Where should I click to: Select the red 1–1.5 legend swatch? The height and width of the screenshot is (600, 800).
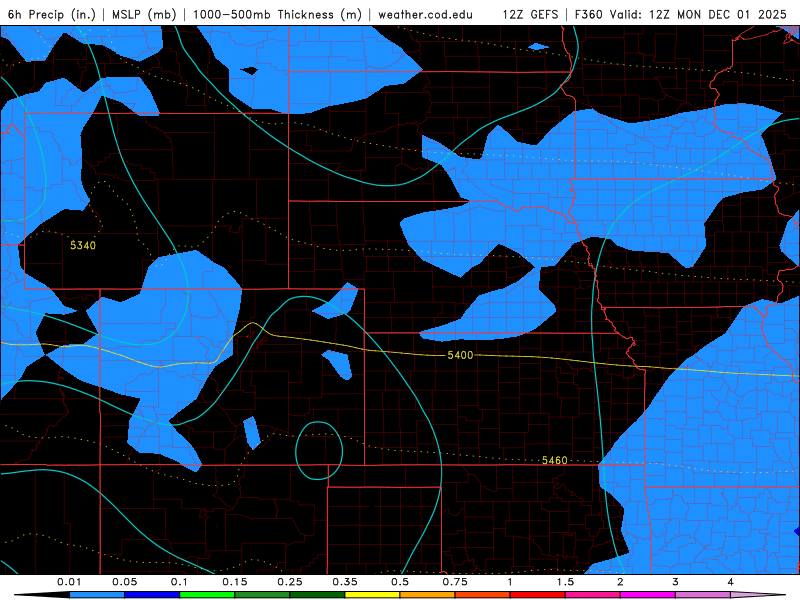click(x=538, y=595)
